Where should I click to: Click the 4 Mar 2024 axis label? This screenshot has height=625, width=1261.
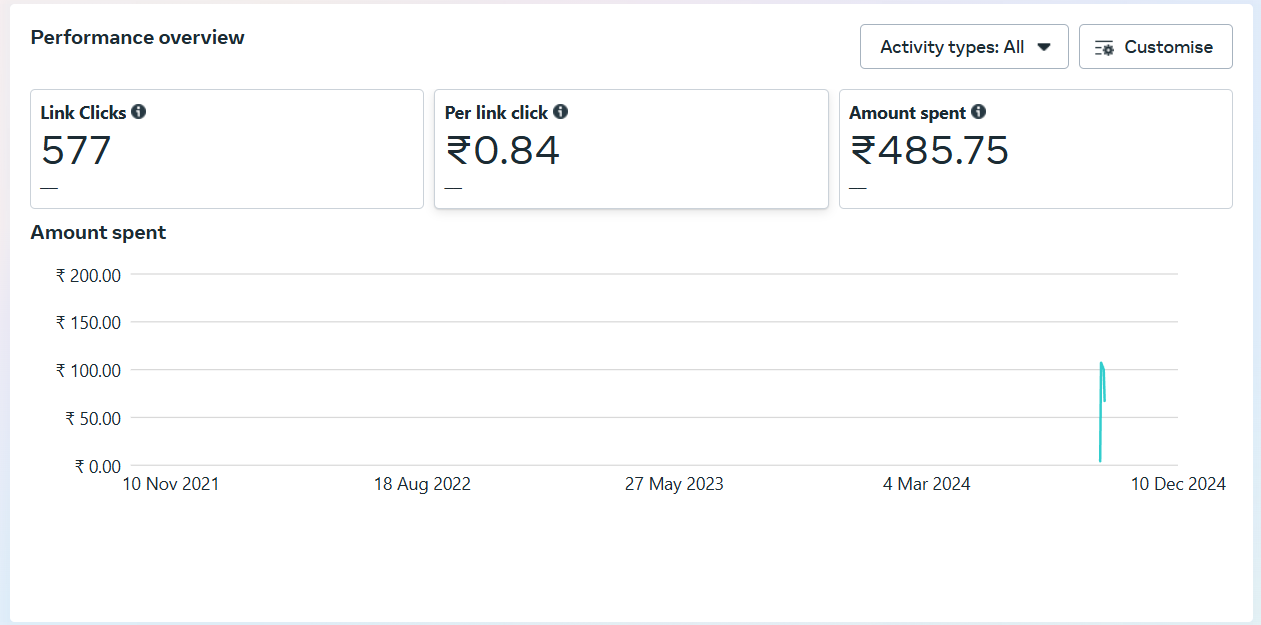(x=926, y=484)
